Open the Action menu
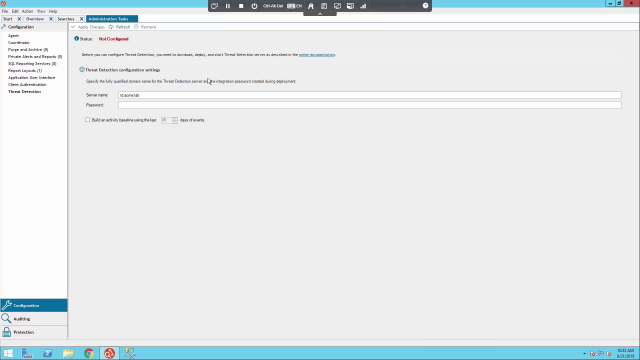 coord(27,11)
